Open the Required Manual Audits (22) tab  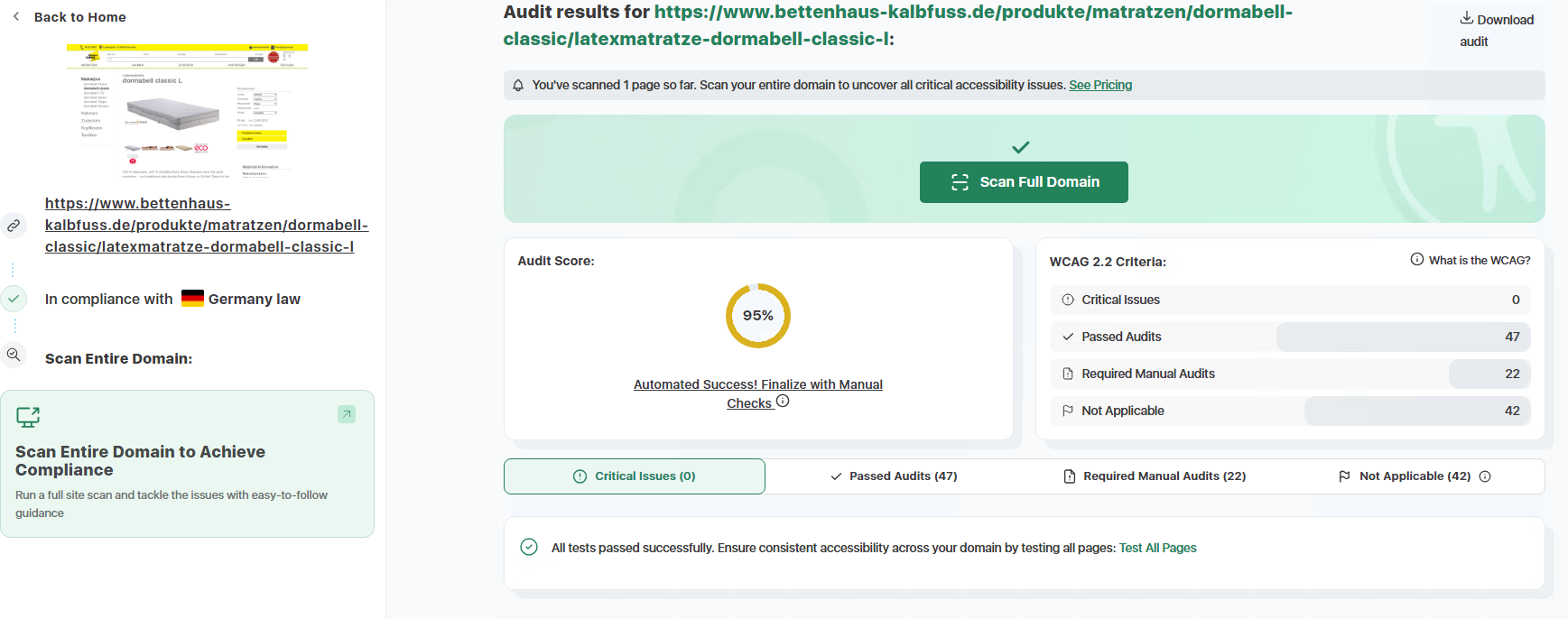(x=1155, y=476)
